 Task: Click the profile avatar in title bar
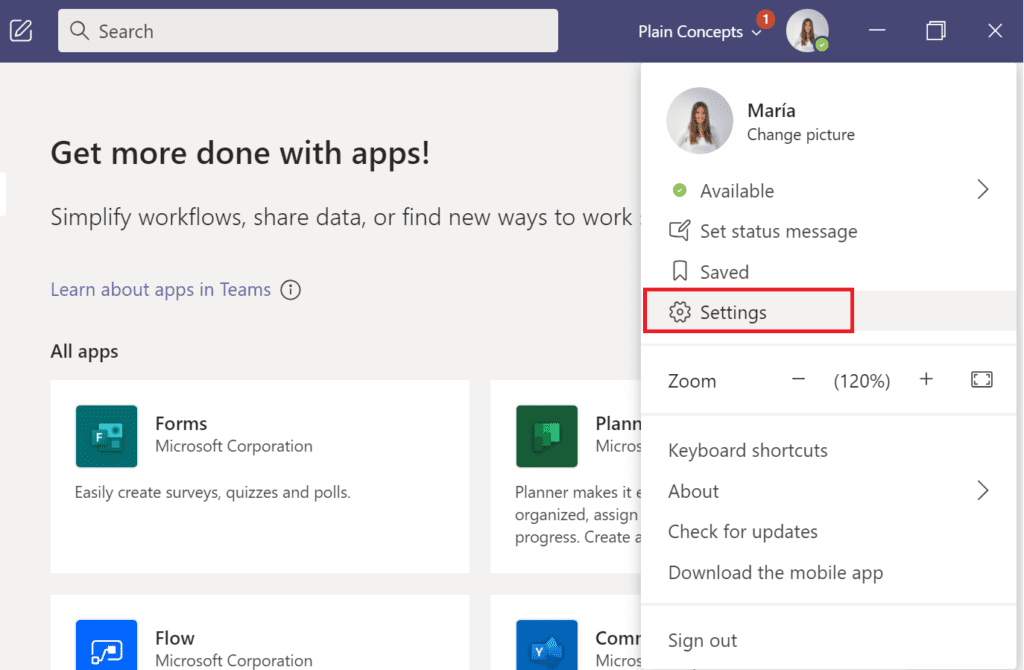[x=806, y=31]
